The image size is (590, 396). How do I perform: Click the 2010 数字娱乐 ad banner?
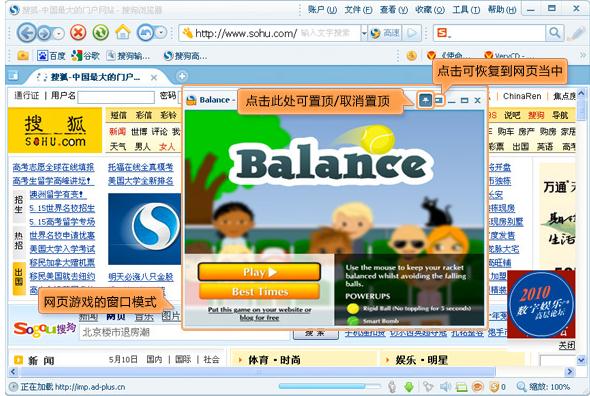541,304
